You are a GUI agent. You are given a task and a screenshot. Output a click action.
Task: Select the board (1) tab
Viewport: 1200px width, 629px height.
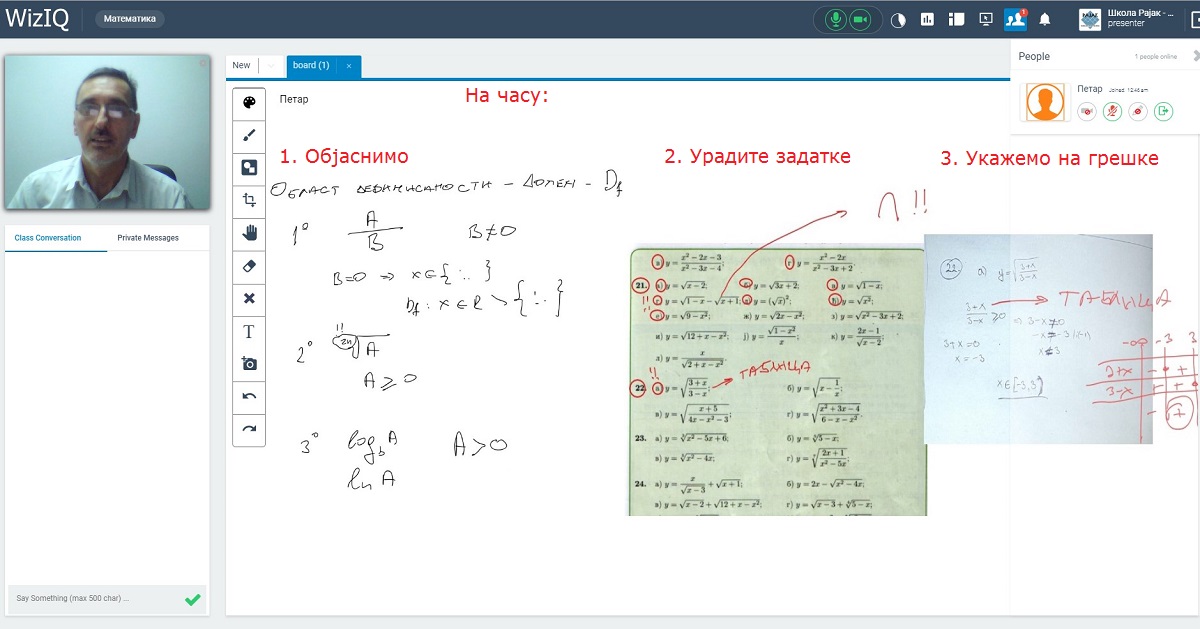pyautogui.click(x=311, y=66)
